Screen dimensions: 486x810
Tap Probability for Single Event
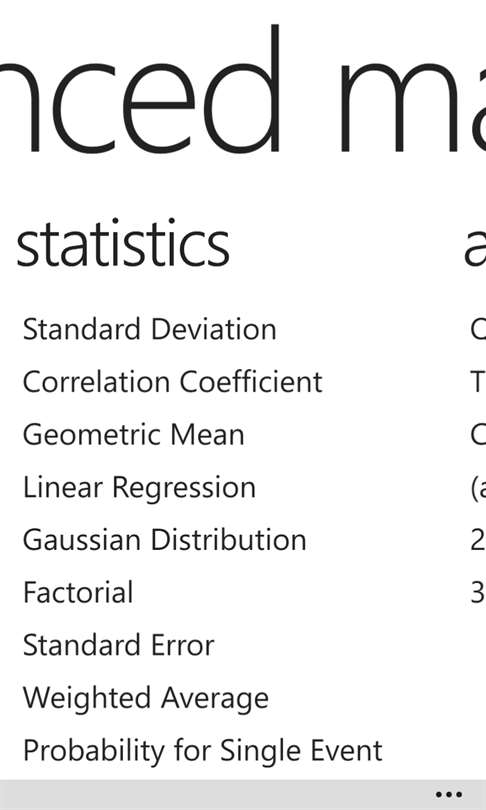point(202,751)
